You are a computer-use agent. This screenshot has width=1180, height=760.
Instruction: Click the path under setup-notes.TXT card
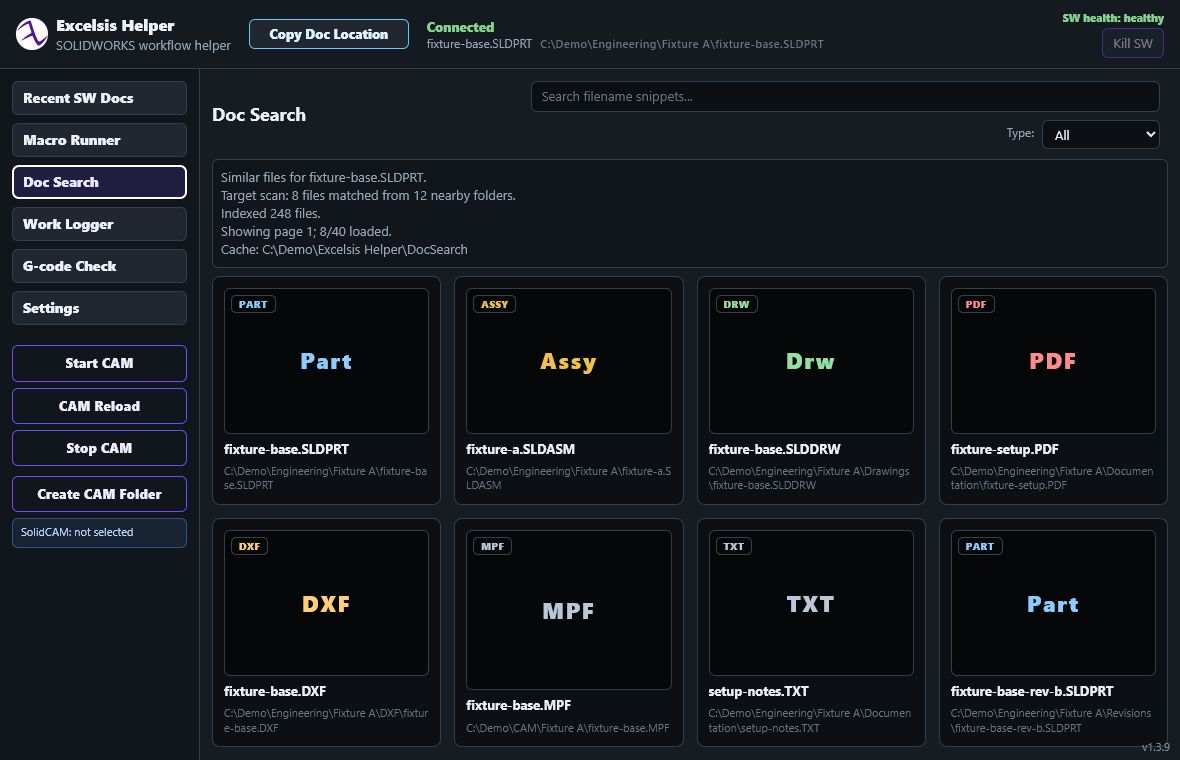pos(810,720)
